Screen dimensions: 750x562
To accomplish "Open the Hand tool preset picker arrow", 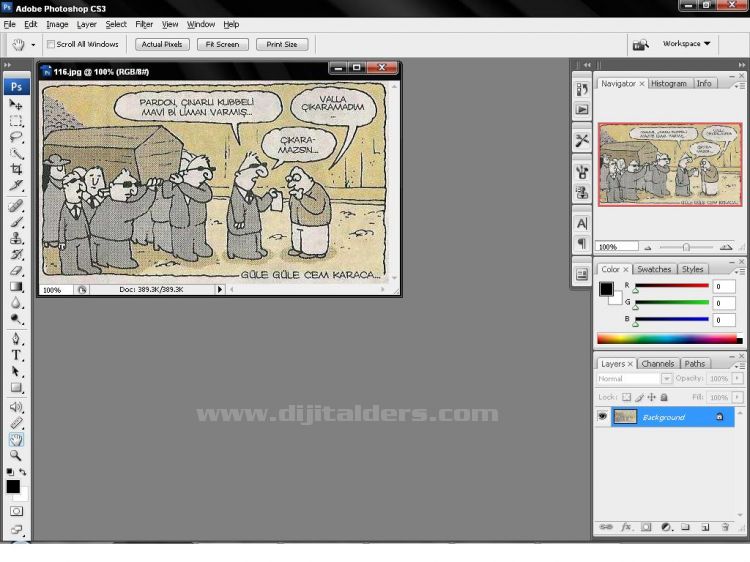I will click(x=33, y=45).
